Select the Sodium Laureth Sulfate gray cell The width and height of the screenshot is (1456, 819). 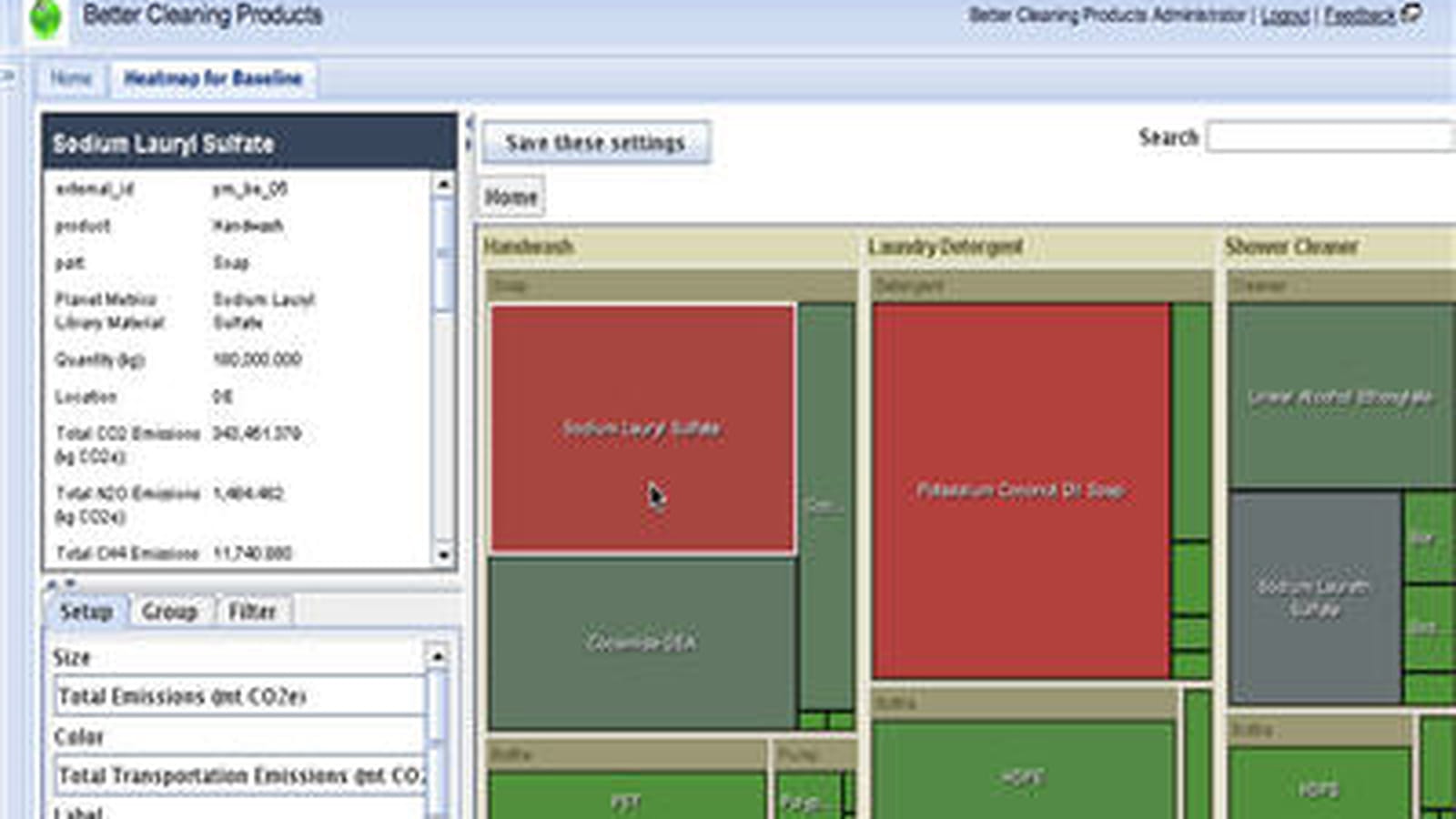1314,598
